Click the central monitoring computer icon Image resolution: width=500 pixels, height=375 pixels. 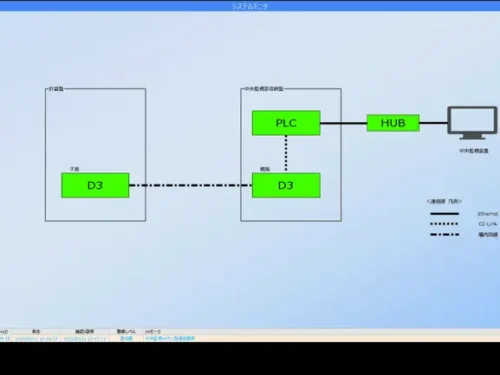click(x=472, y=123)
